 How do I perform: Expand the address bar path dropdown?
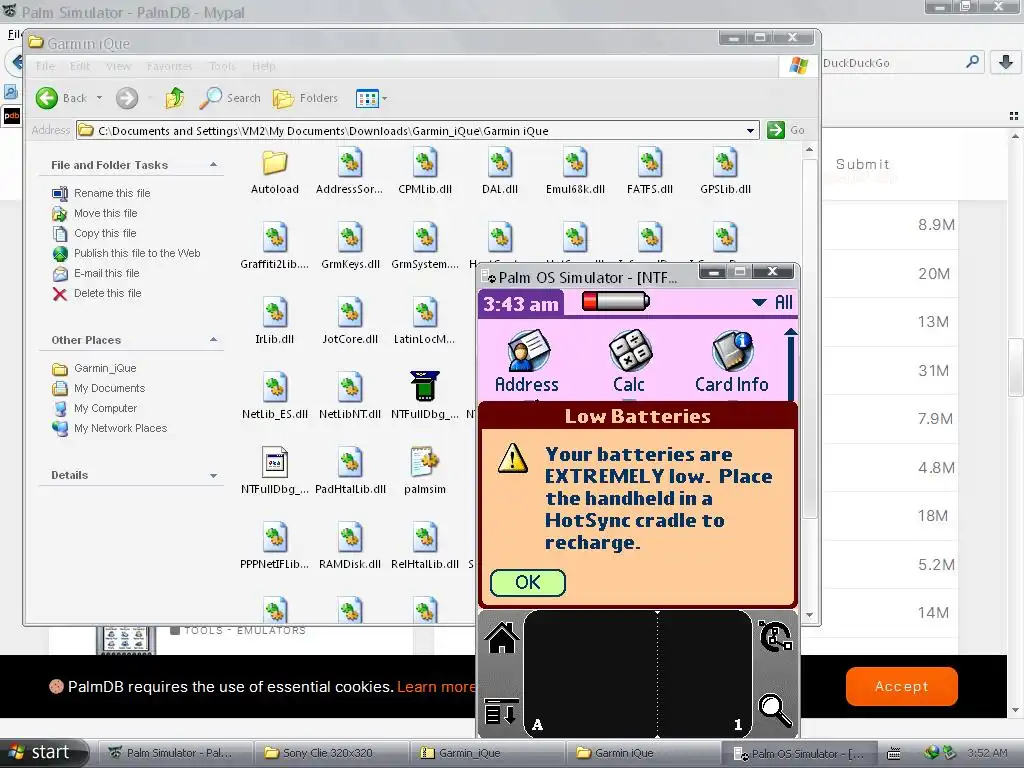(750, 131)
